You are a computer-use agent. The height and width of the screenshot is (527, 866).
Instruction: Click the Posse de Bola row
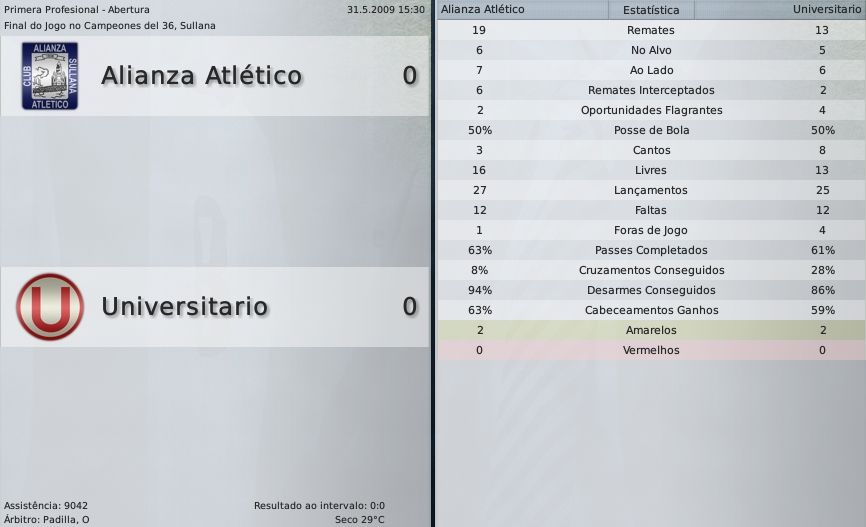click(650, 130)
